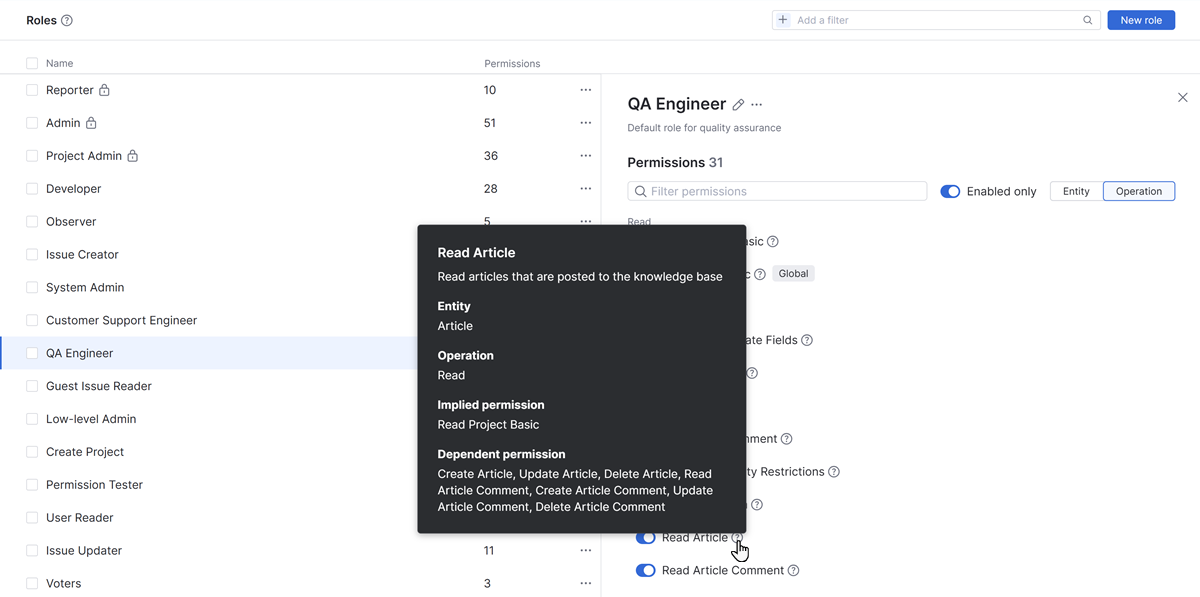This screenshot has height=597, width=1200.
Task: Switch to the Operation view tab
Action: tap(1138, 190)
